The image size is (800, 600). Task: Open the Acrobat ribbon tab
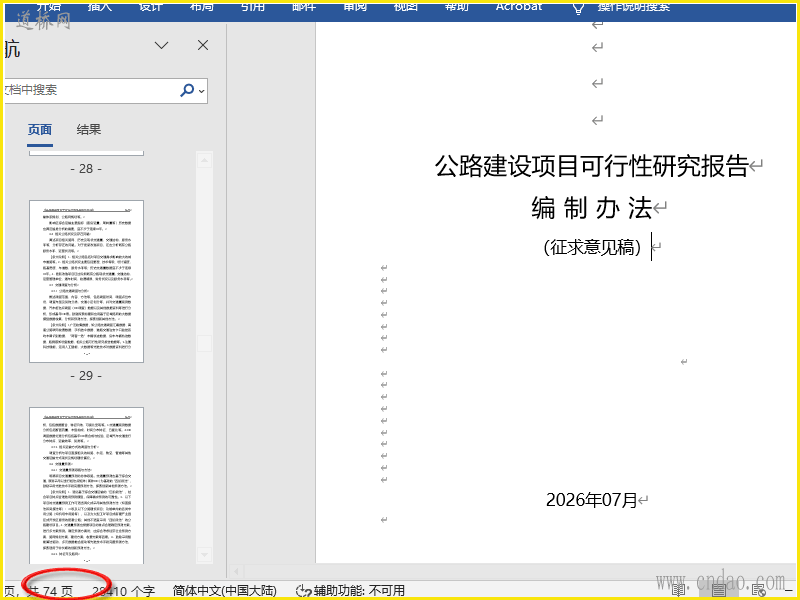click(519, 7)
